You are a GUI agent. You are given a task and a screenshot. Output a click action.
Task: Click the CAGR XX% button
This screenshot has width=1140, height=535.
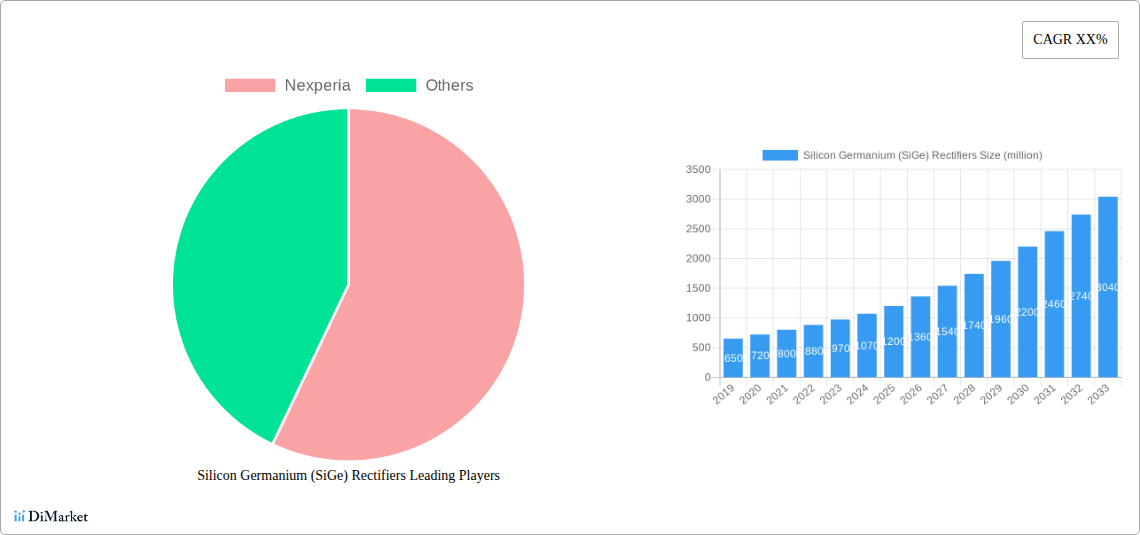[x=1070, y=40]
